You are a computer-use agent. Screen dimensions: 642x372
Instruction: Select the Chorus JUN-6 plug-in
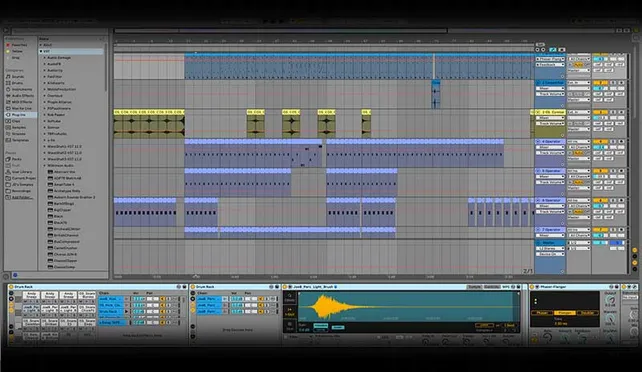[66, 254]
